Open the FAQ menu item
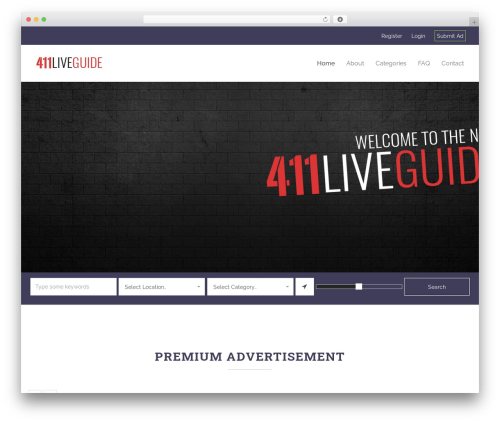Image resolution: width=500 pixels, height=423 pixels. click(424, 63)
